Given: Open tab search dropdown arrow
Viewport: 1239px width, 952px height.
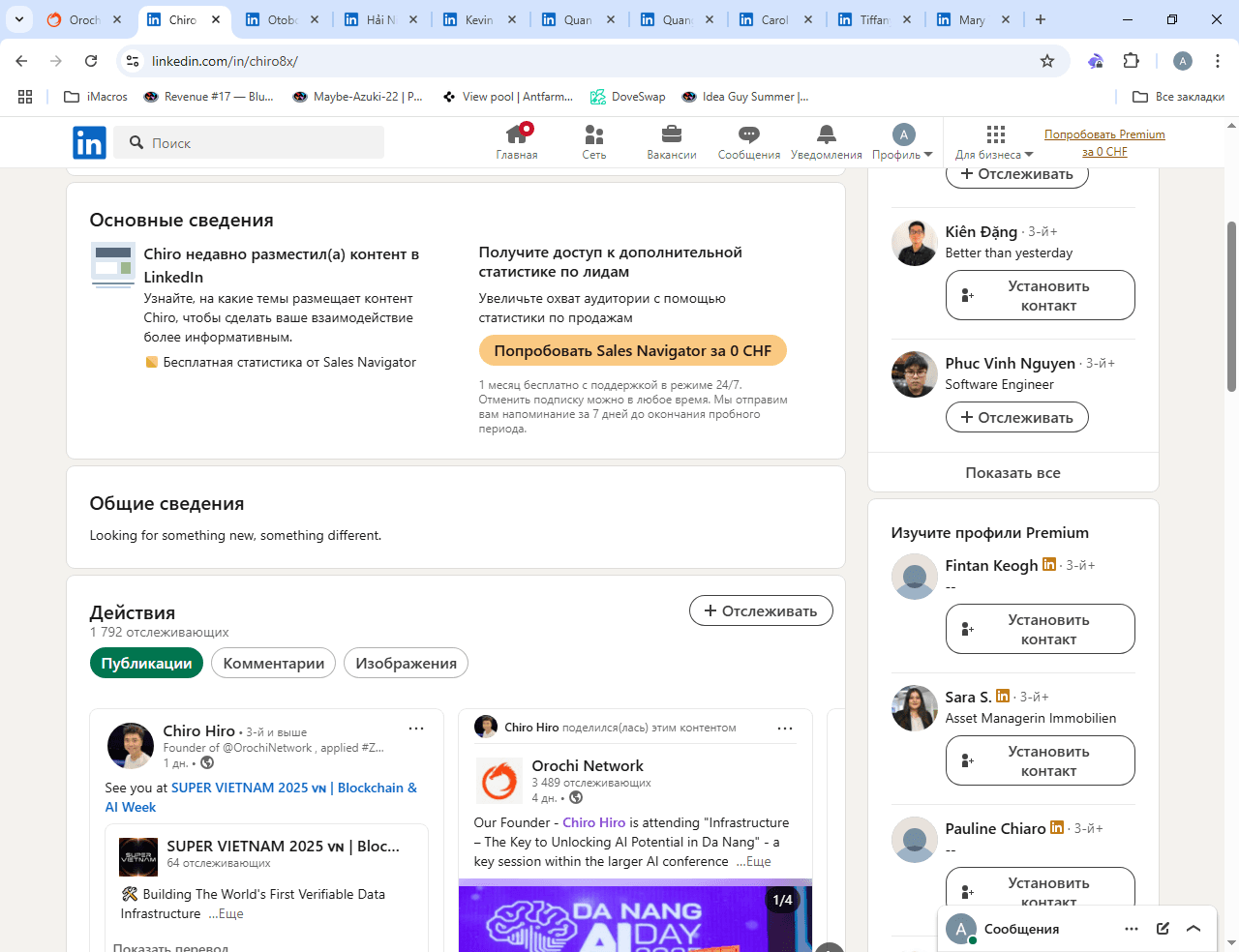Looking at the screenshot, I should (18, 19).
